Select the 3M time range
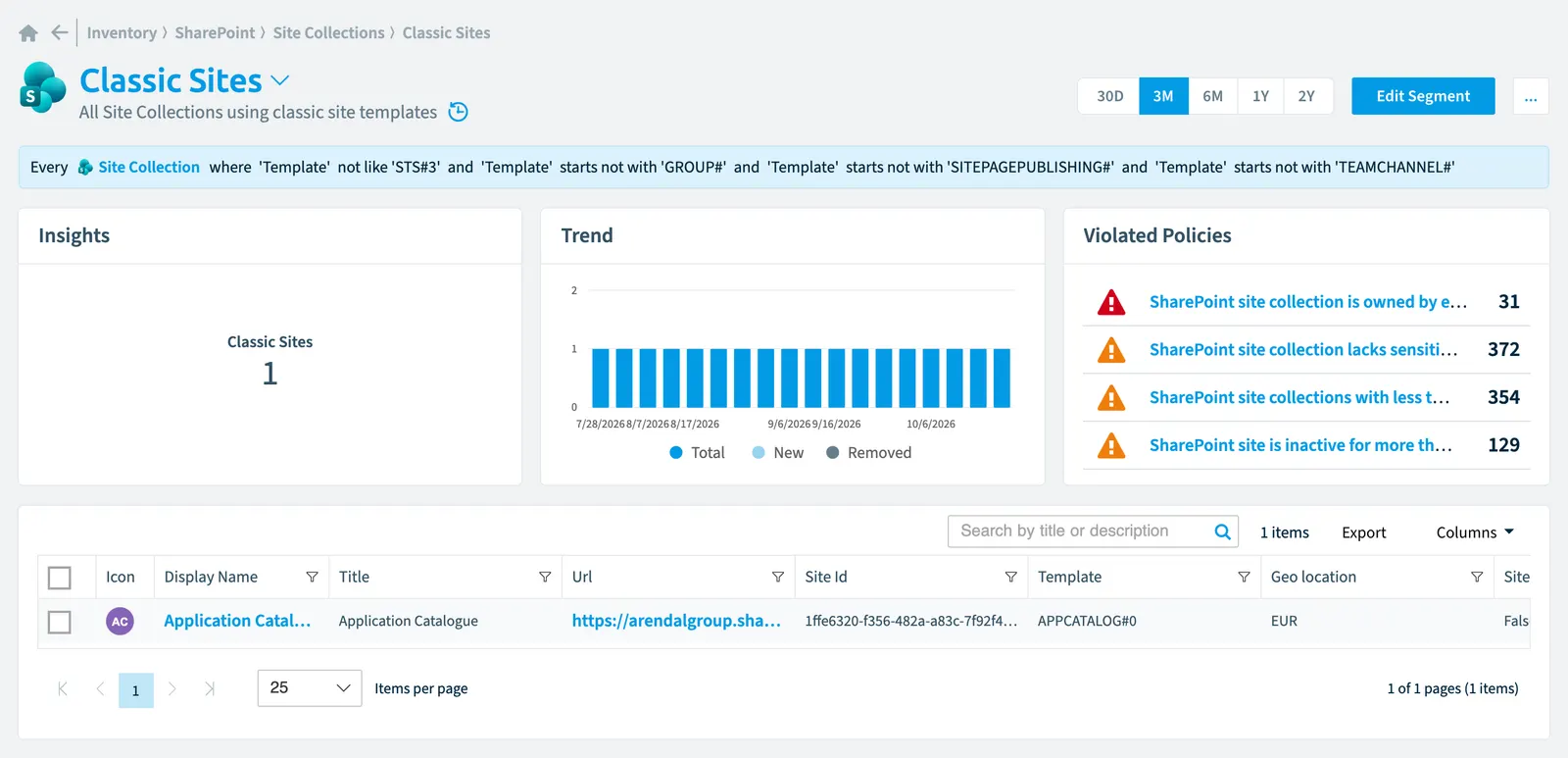 click(x=1163, y=96)
